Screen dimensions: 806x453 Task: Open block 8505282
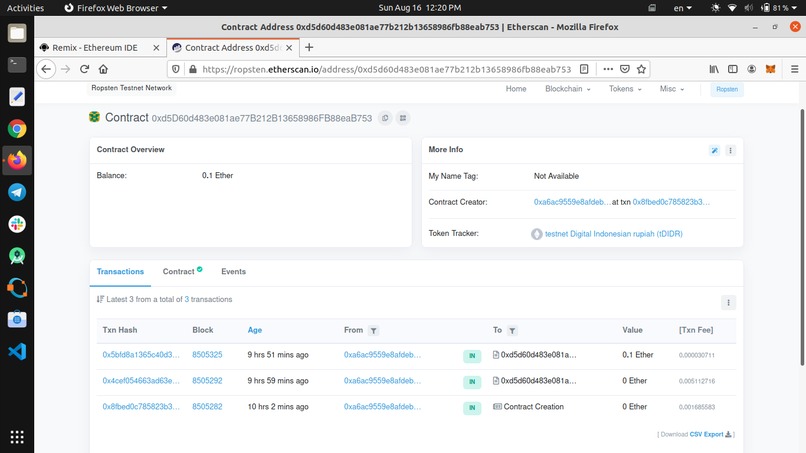207,407
